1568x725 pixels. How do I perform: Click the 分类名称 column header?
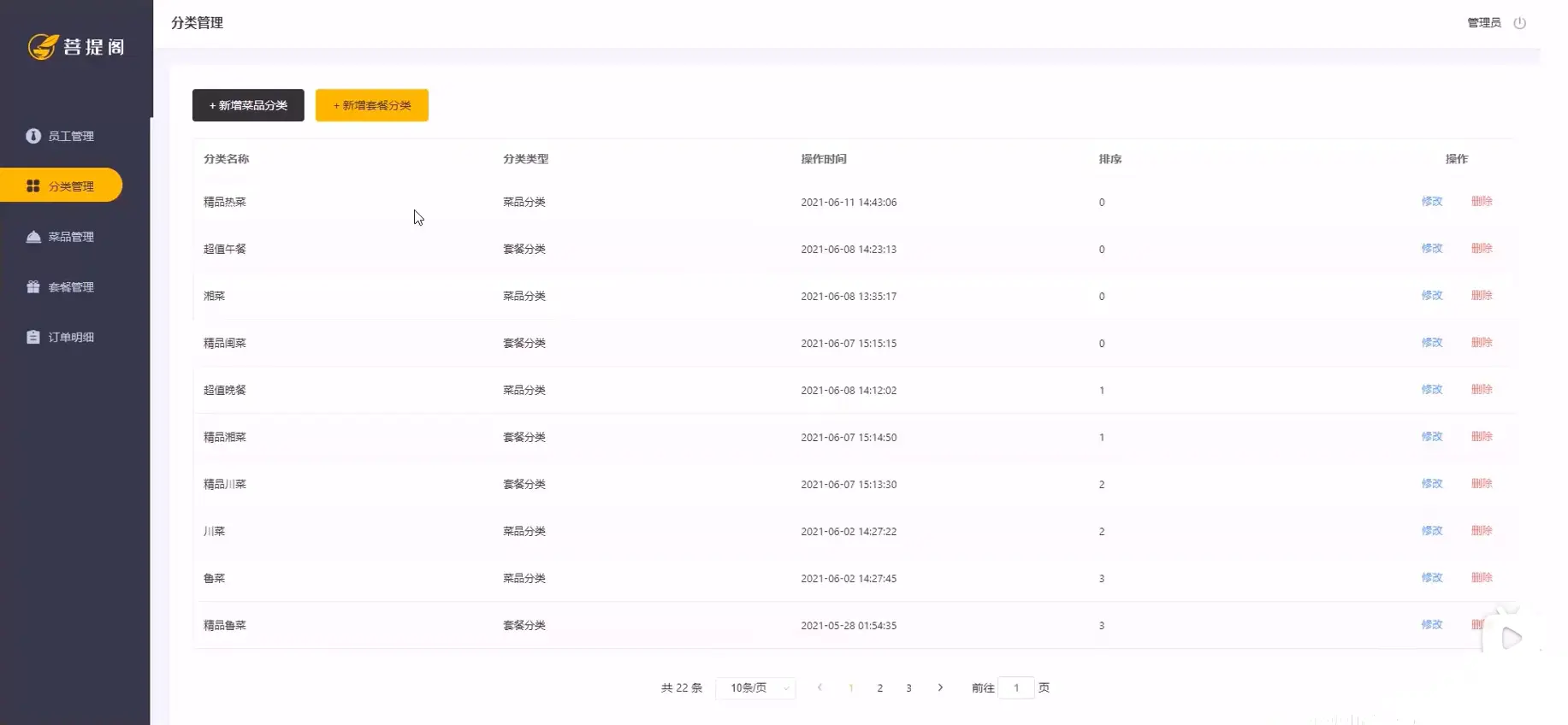click(x=227, y=159)
